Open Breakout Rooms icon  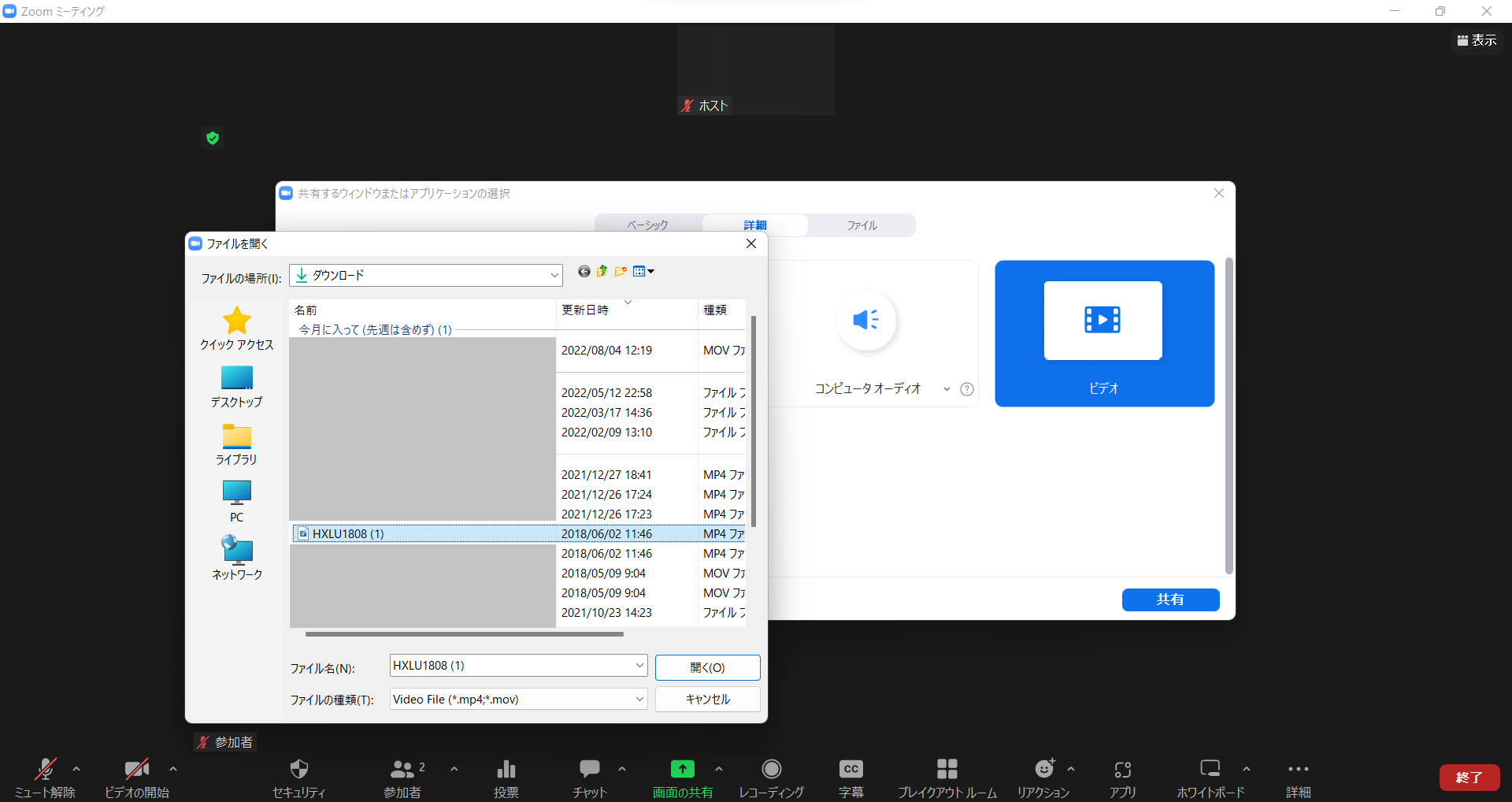[x=947, y=769]
